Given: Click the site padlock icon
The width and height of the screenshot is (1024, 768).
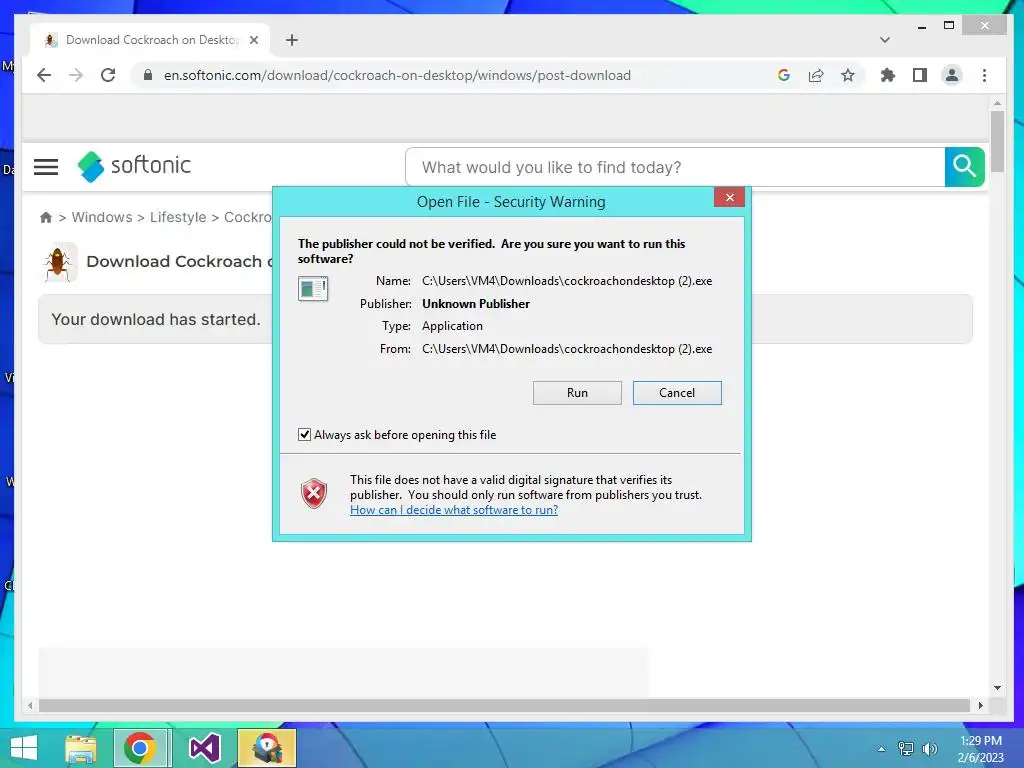Looking at the screenshot, I should click(148, 75).
